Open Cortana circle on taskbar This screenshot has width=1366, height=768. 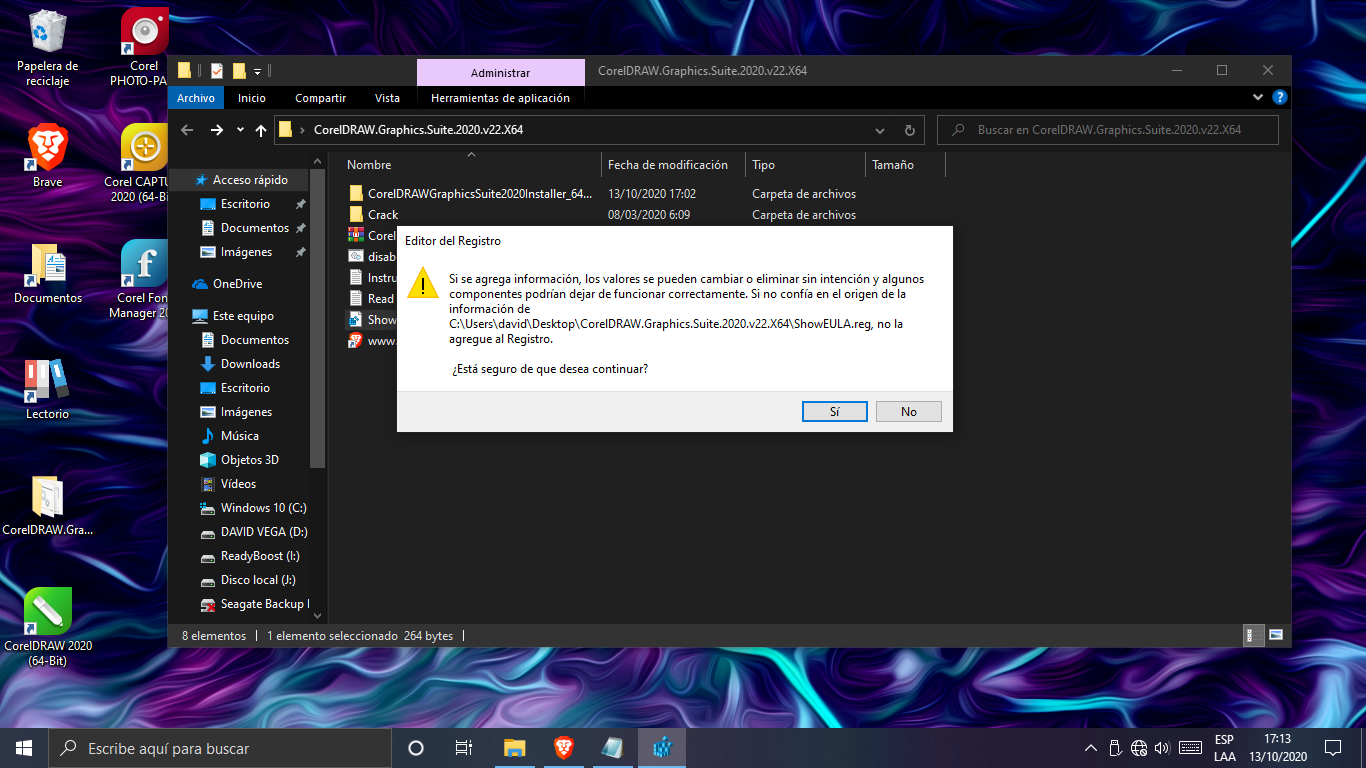click(x=416, y=748)
